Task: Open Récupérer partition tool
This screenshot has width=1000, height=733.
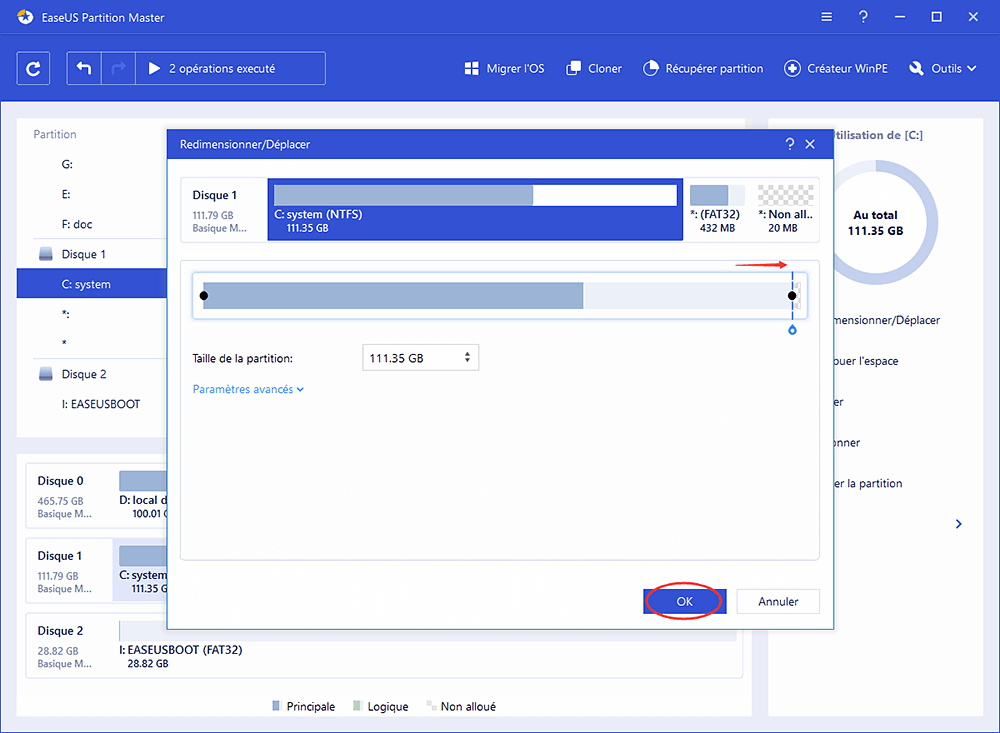Action: 702,69
